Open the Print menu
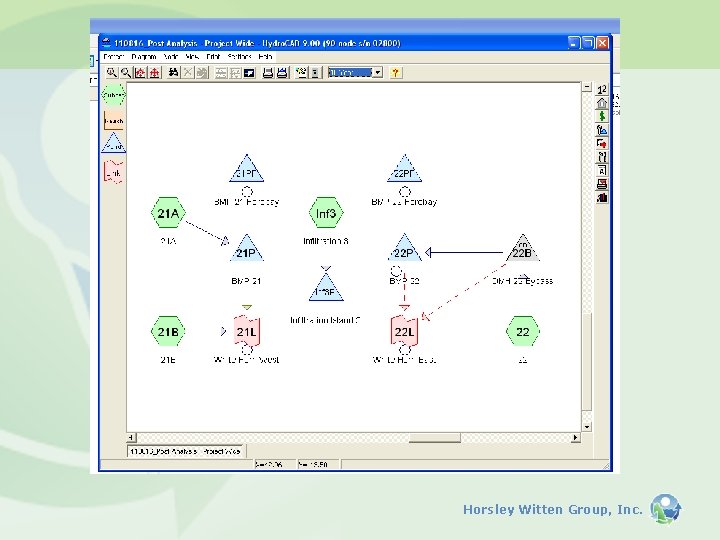This screenshot has height=540, width=720. tap(213, 56)
